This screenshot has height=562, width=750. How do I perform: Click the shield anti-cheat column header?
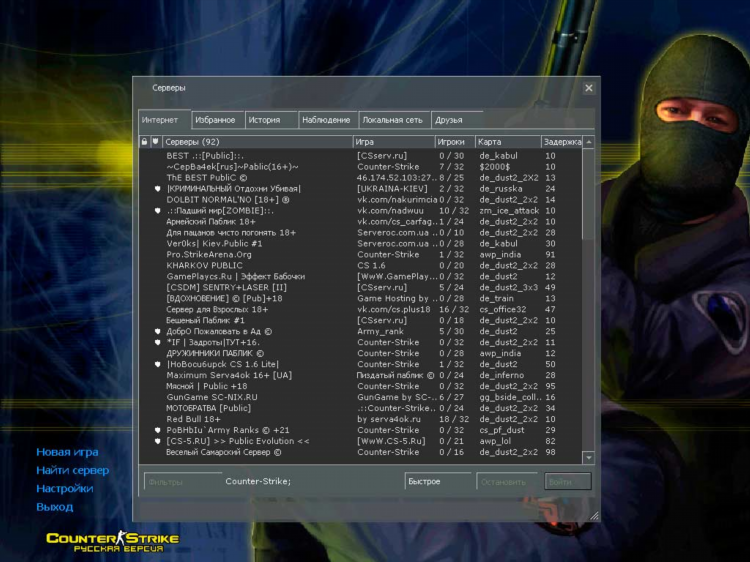155,142
